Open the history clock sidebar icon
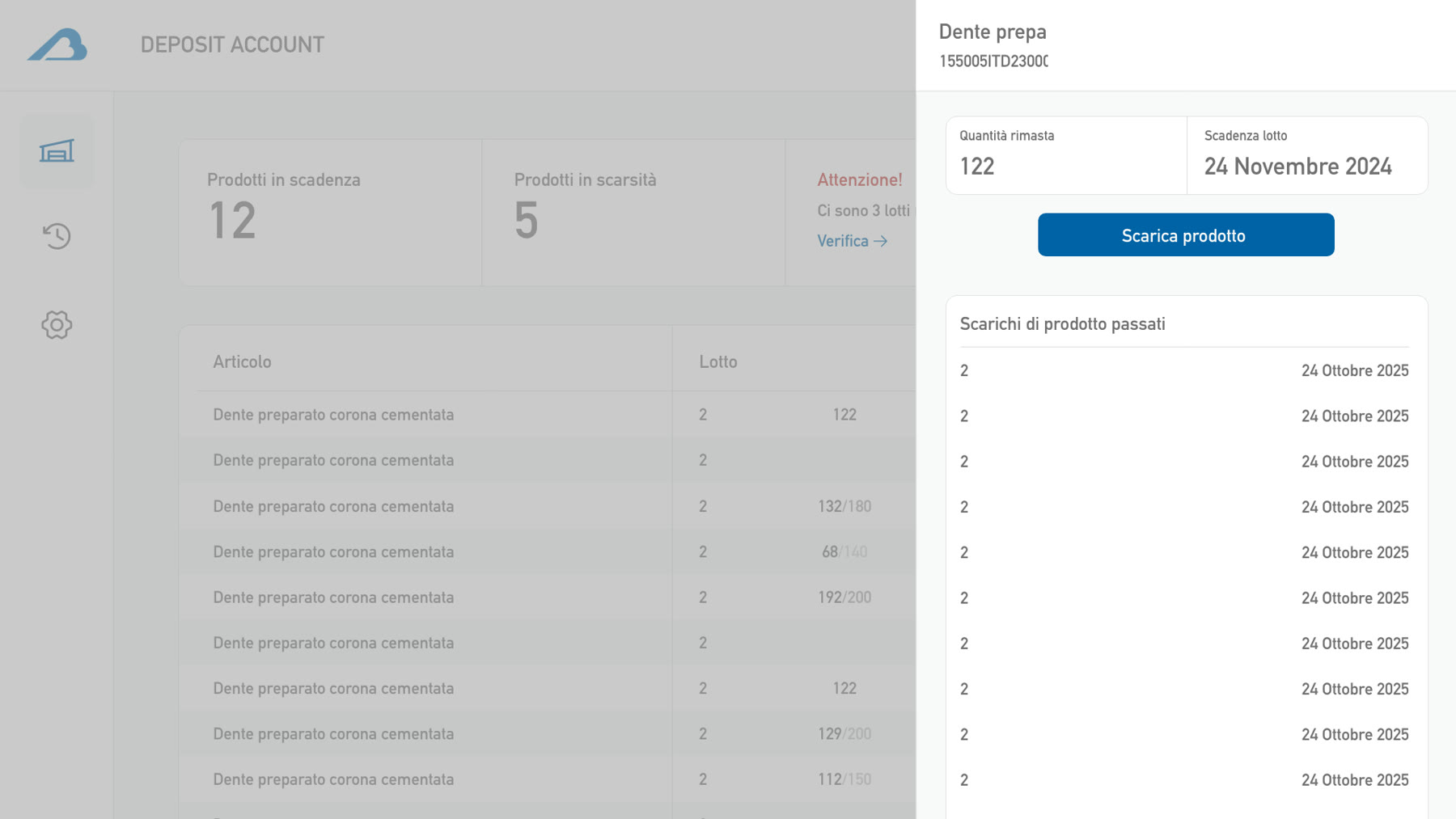This screenshot has width=1456, height=819. (57, 236)
